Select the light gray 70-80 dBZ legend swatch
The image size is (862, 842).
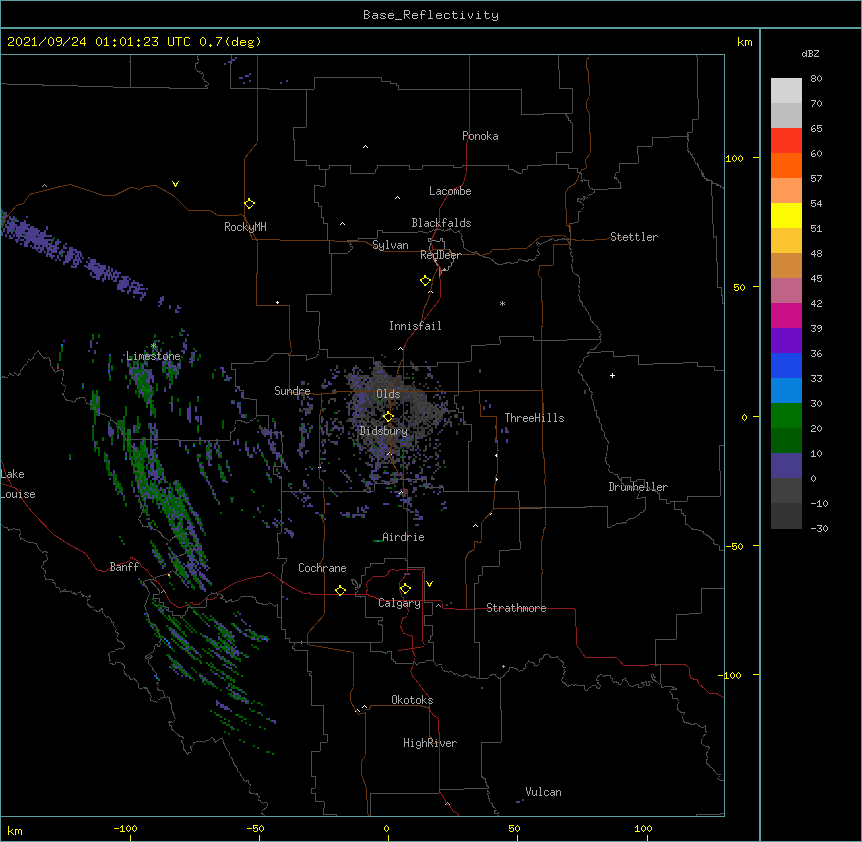(x=786, y=91)
